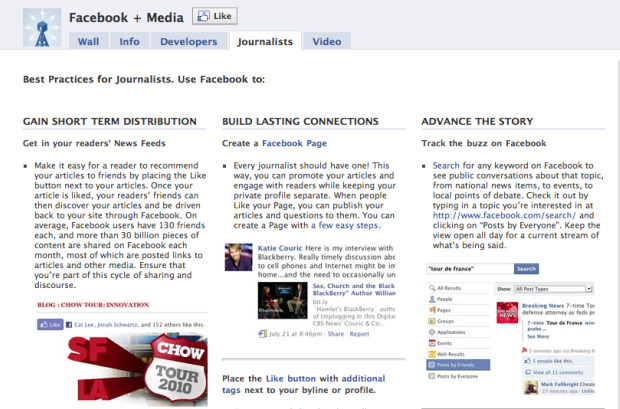Choose the People filter icon
The height and width of the screenshot is (409, 620).
tap(430, 298)
